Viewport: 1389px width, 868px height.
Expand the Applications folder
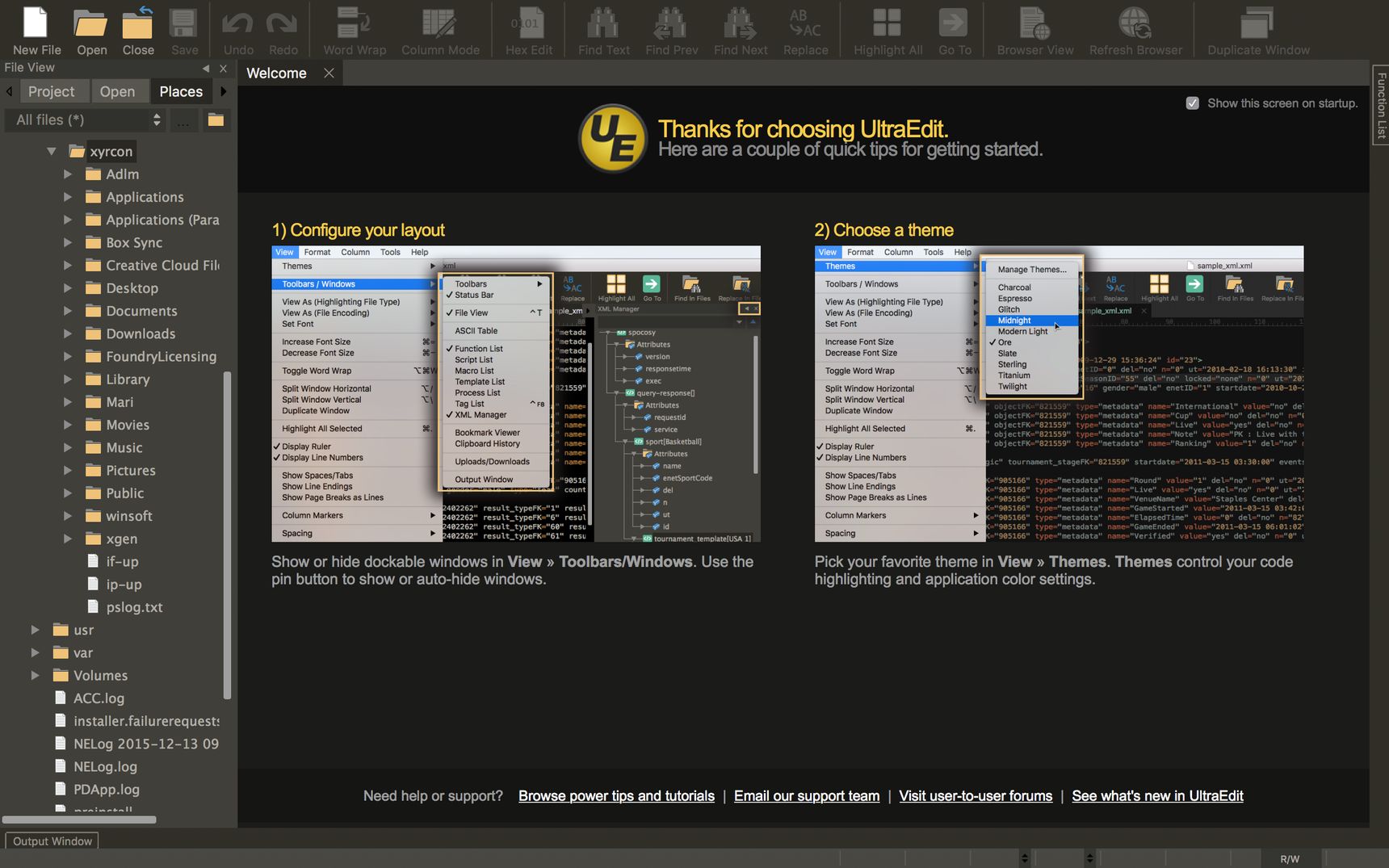tap(68, 197)
